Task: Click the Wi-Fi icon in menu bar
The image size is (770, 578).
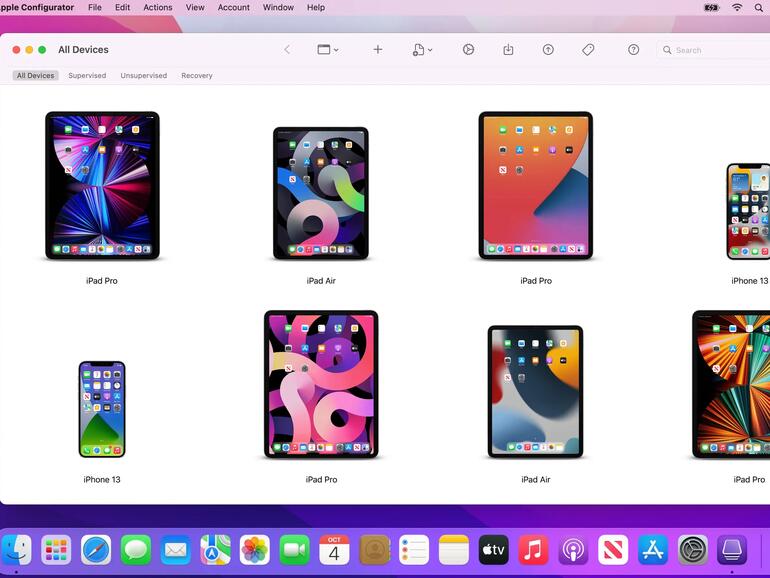Action: click(737, 7)
